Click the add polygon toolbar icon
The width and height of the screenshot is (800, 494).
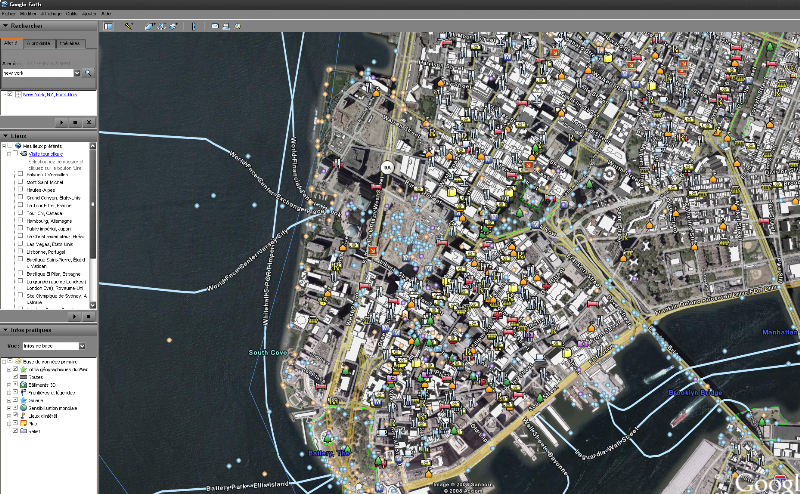(x=148, y=26)
